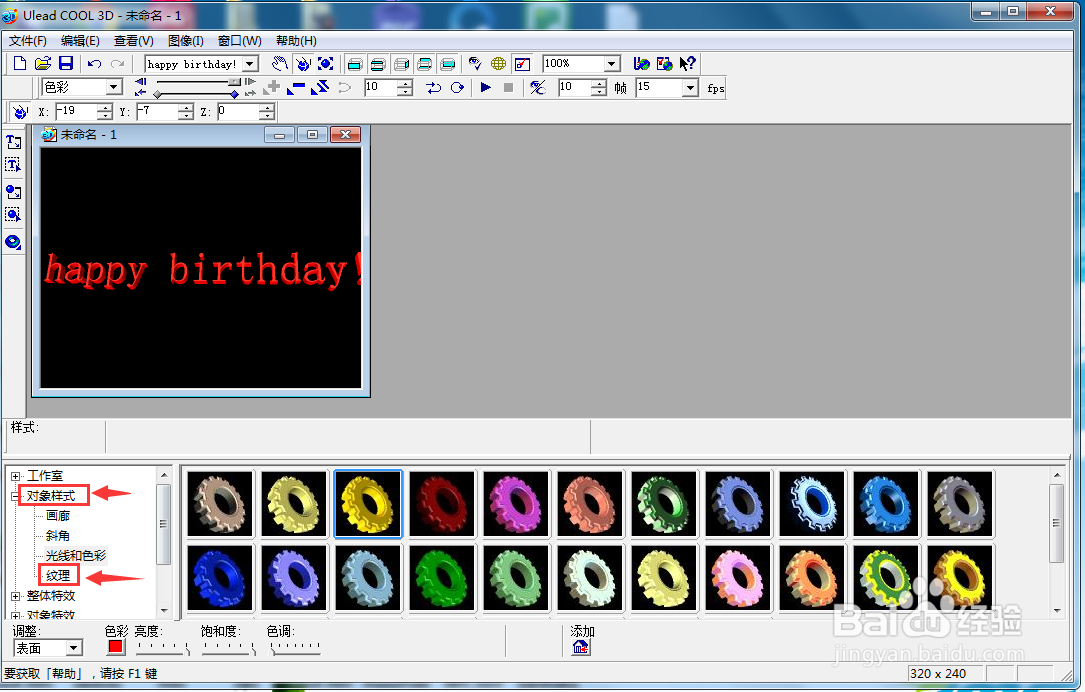Open the 帮助(H) menu
Viewport: 1085px width, 692px height.
[296, 41]
